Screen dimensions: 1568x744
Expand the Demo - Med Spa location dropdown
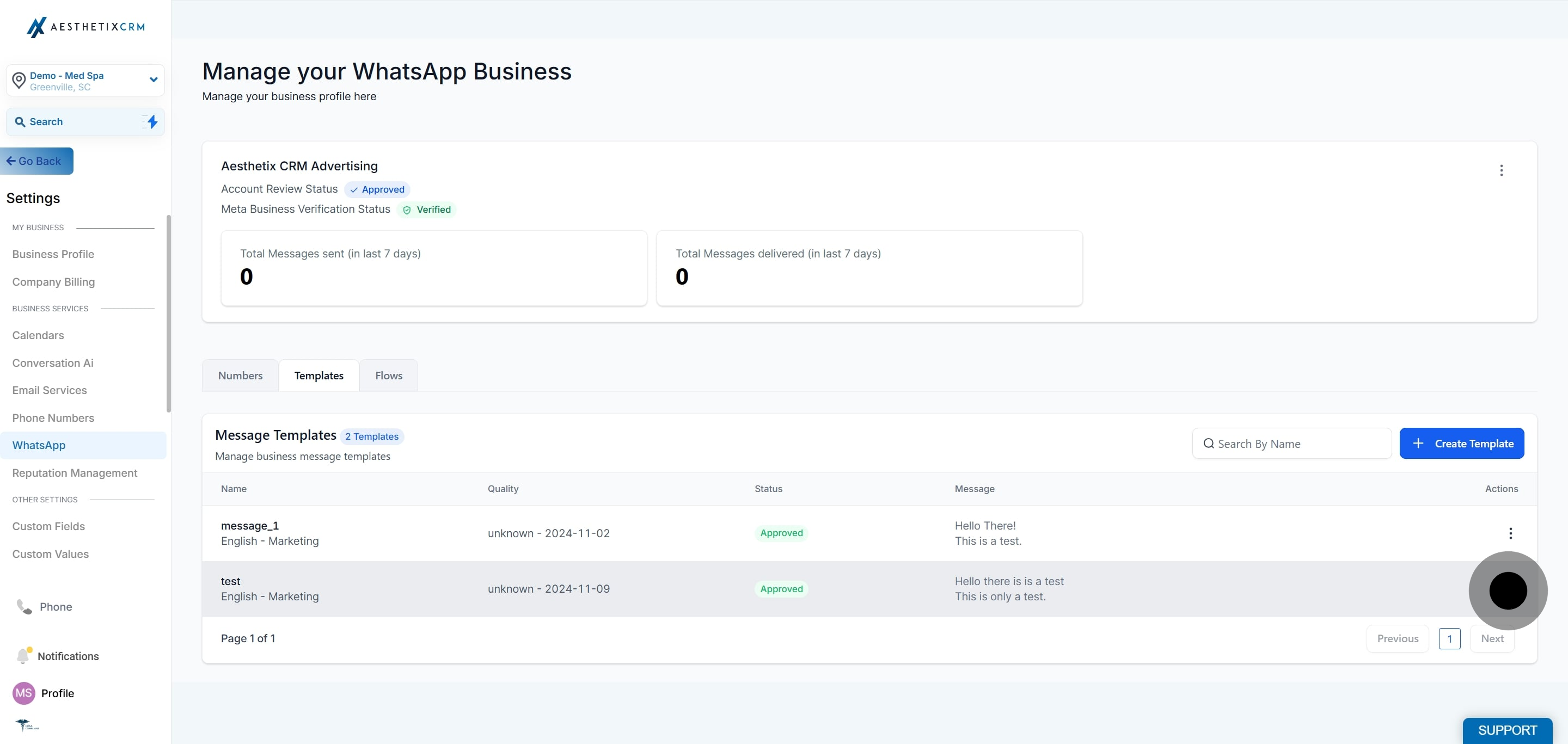coord(154,79)
